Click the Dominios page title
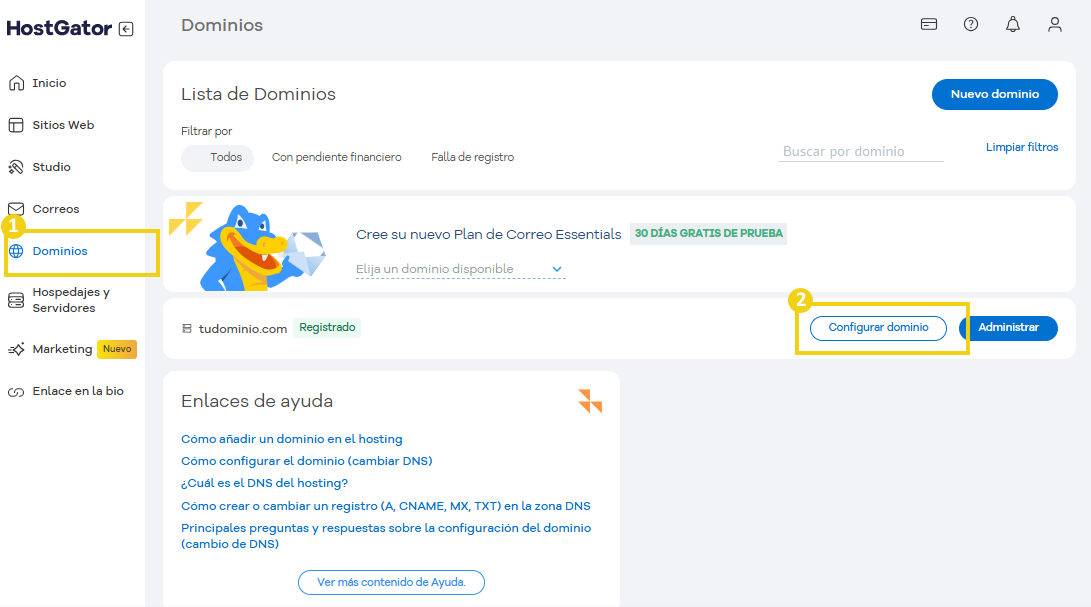 click(x=222, y=25)
